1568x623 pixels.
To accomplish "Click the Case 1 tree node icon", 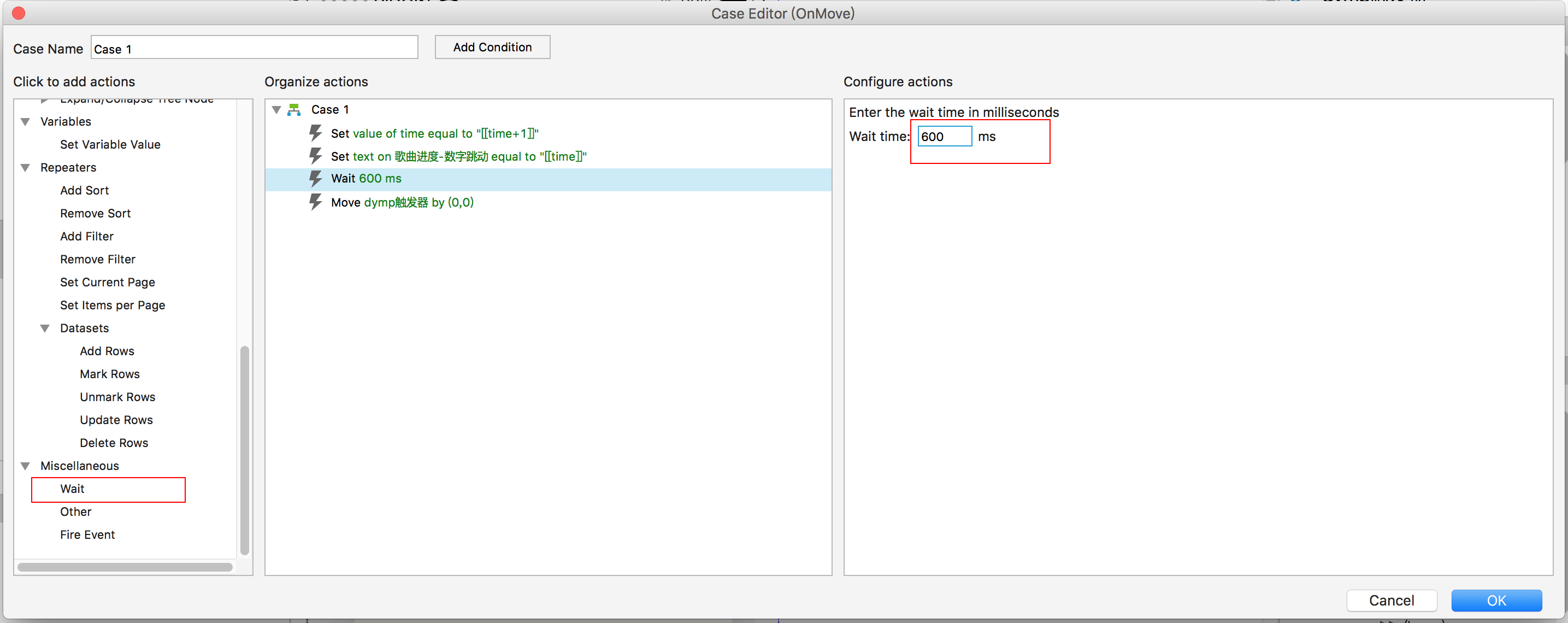I will pyautogui.click(x=294, y=110).
